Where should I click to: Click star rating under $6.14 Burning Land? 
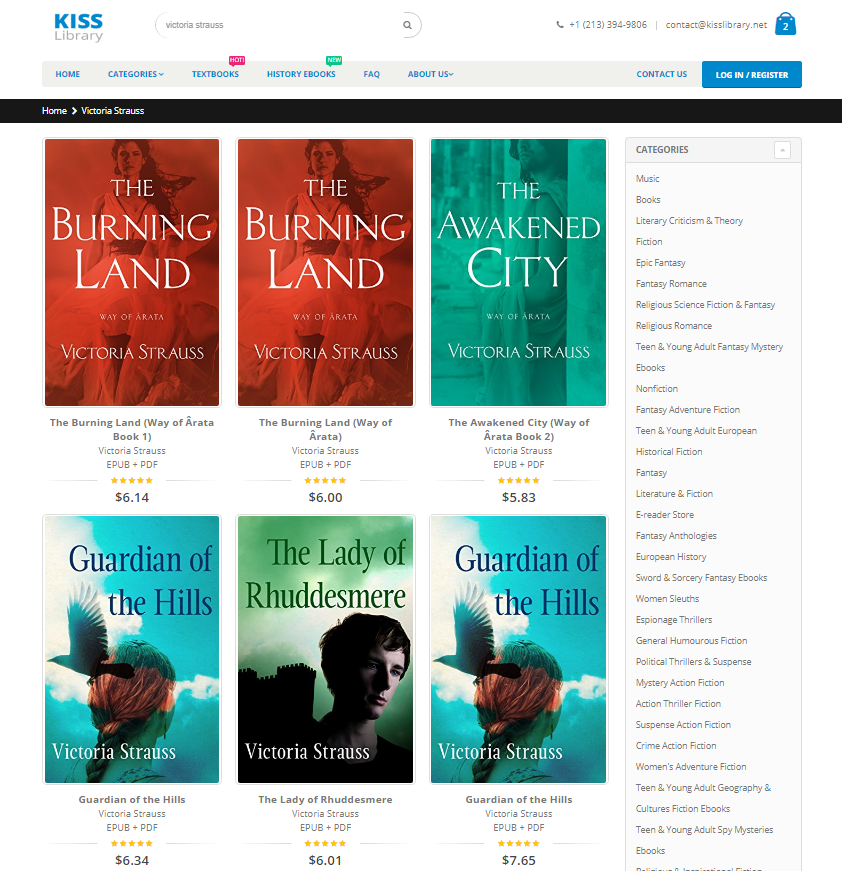pos(132,480)
